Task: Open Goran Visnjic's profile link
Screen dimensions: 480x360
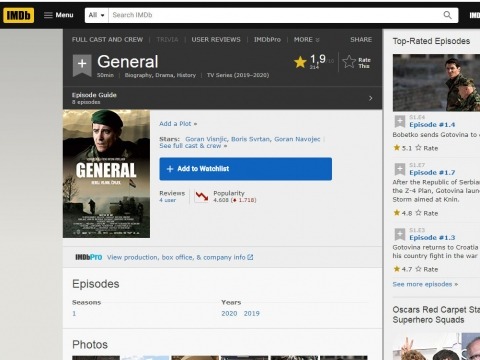Action: [x=206, y=139]
